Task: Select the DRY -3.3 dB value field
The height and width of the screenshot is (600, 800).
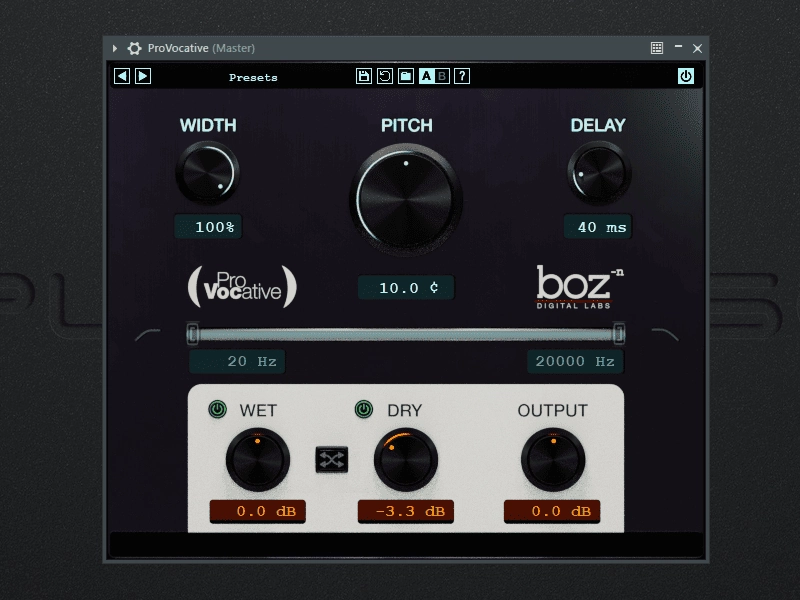Action: 406,511
